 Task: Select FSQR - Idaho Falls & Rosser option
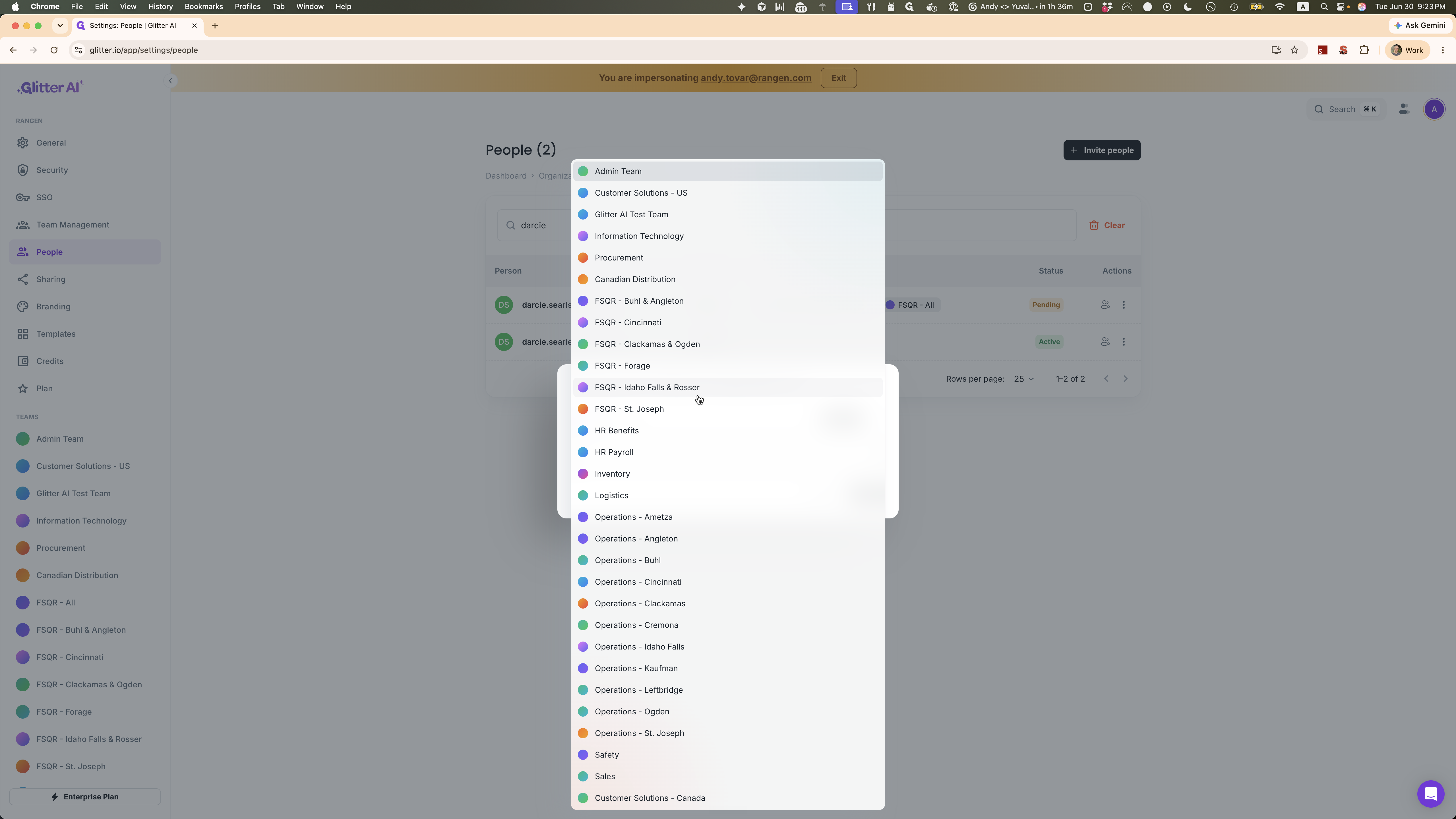[727, 387]
